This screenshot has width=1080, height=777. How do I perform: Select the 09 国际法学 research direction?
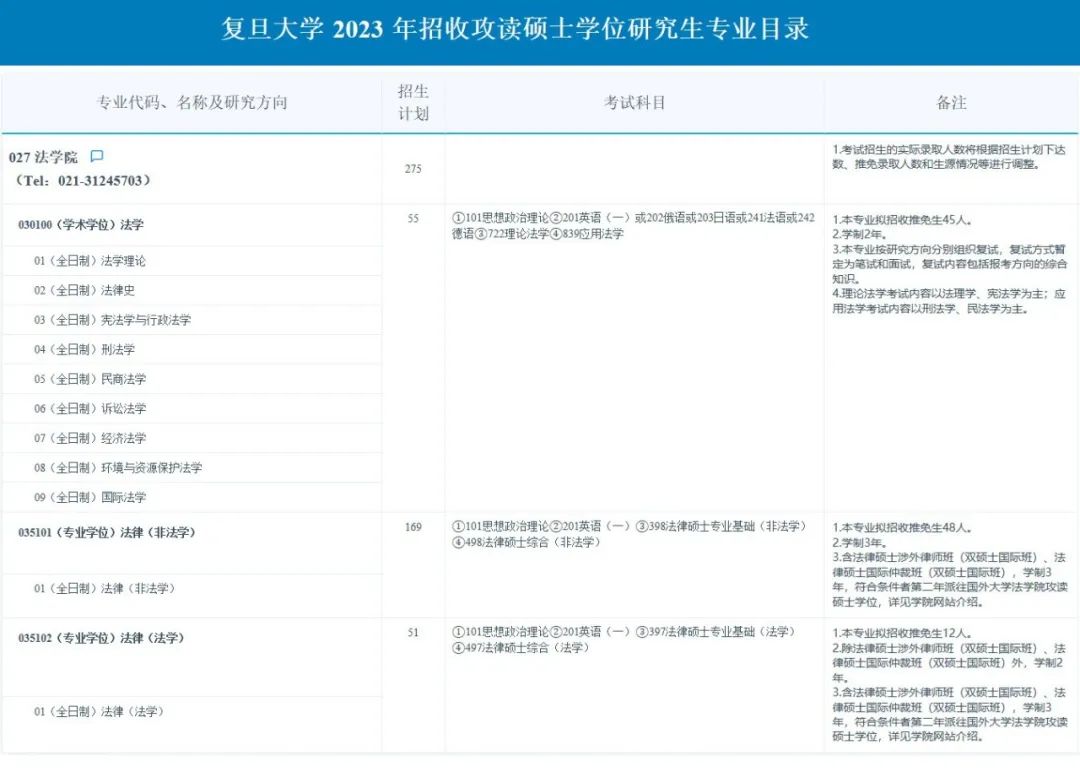(x=90, y=497)
